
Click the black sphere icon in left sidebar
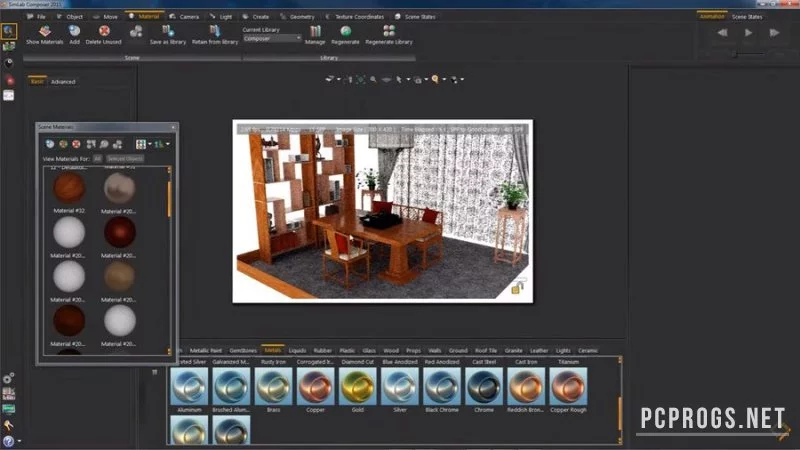(9, 63)
